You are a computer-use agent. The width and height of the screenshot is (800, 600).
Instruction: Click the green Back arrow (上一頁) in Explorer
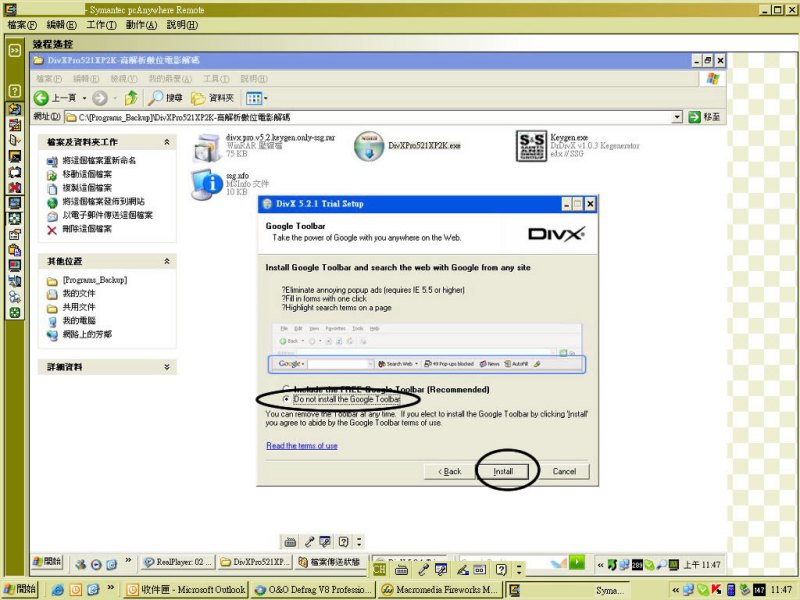(x=41, y=98)
